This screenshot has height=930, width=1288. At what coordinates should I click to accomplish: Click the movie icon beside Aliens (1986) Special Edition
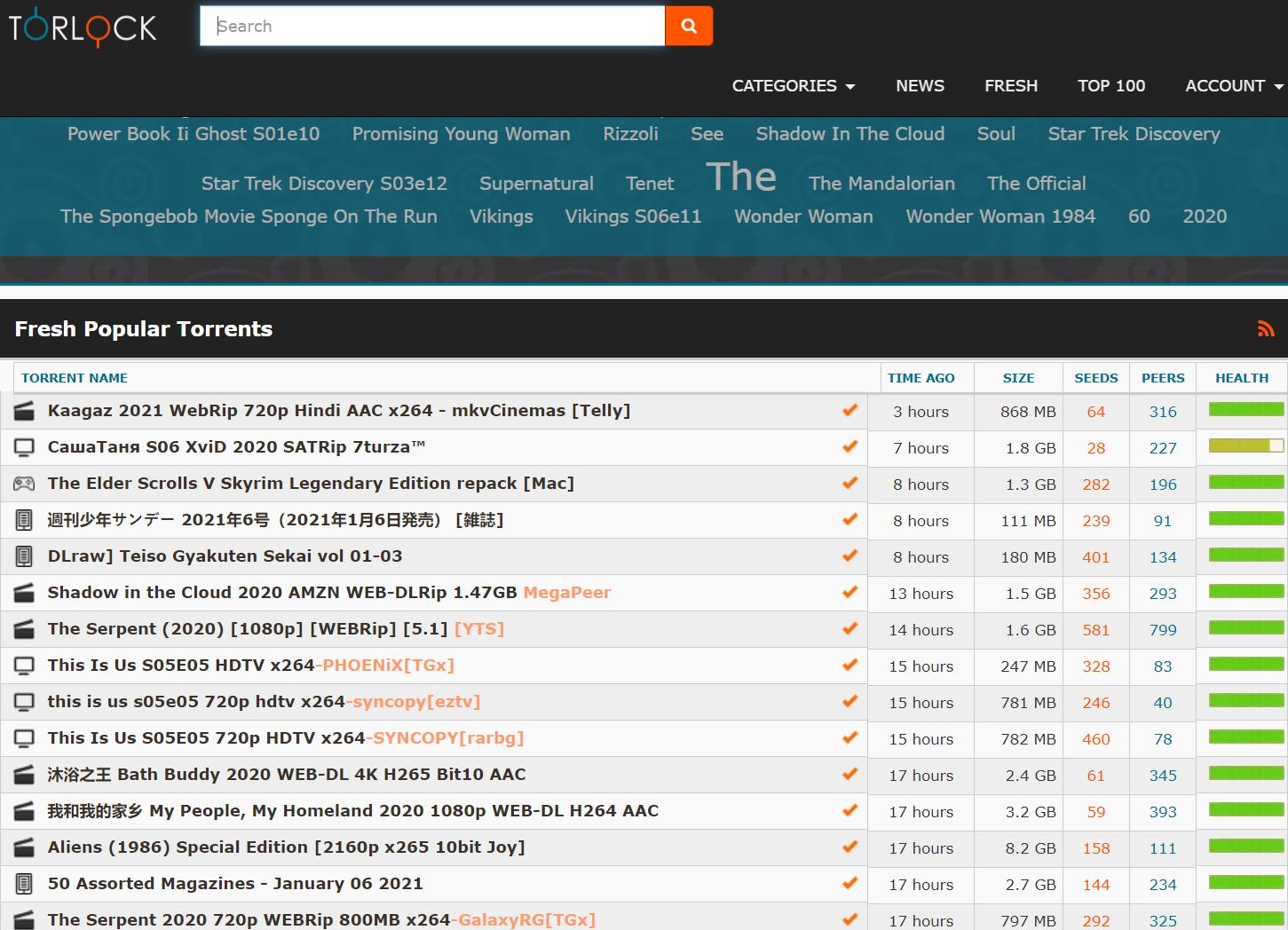(24, 847)
